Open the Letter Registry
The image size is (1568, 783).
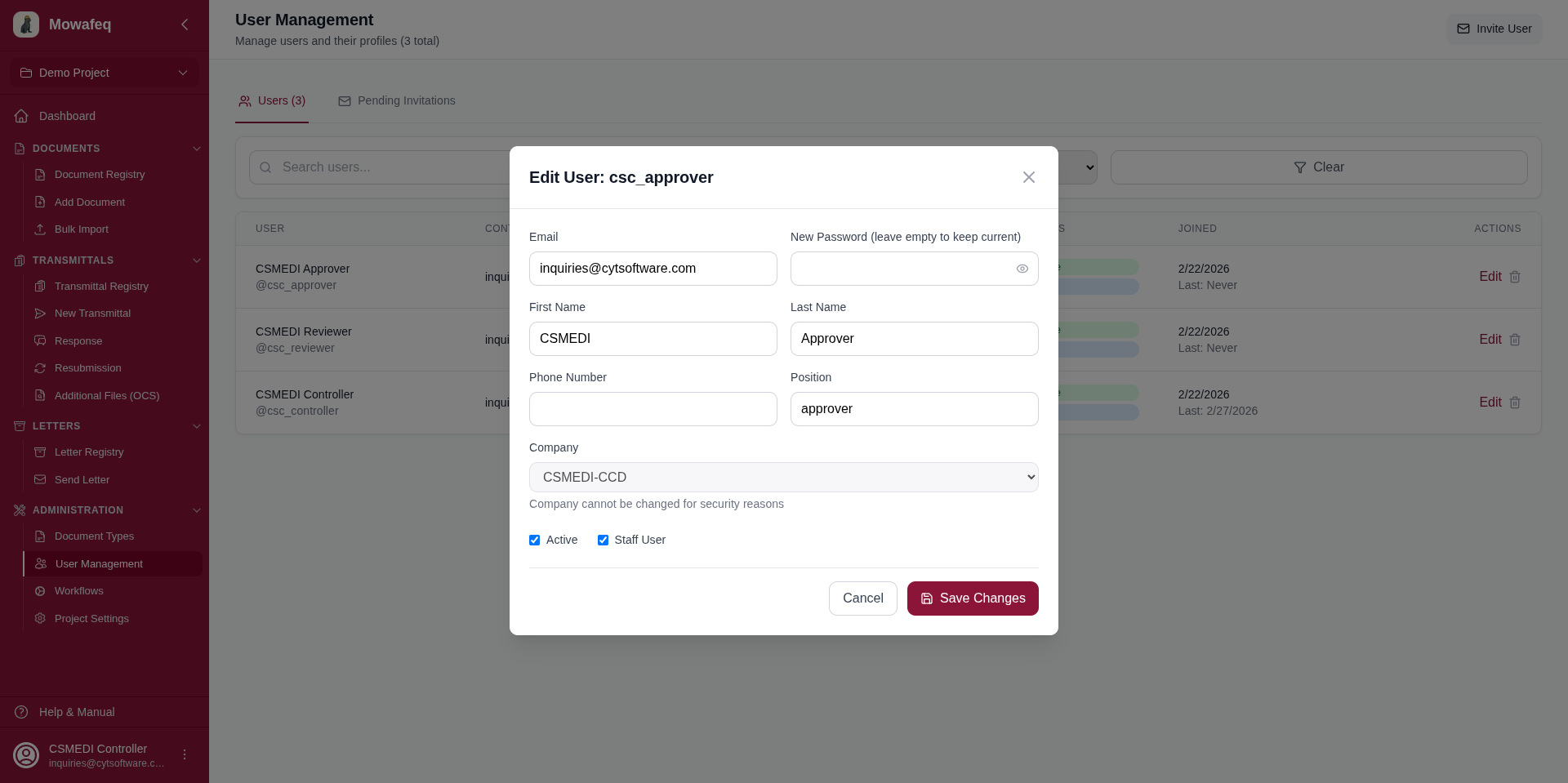click(89, 452)
